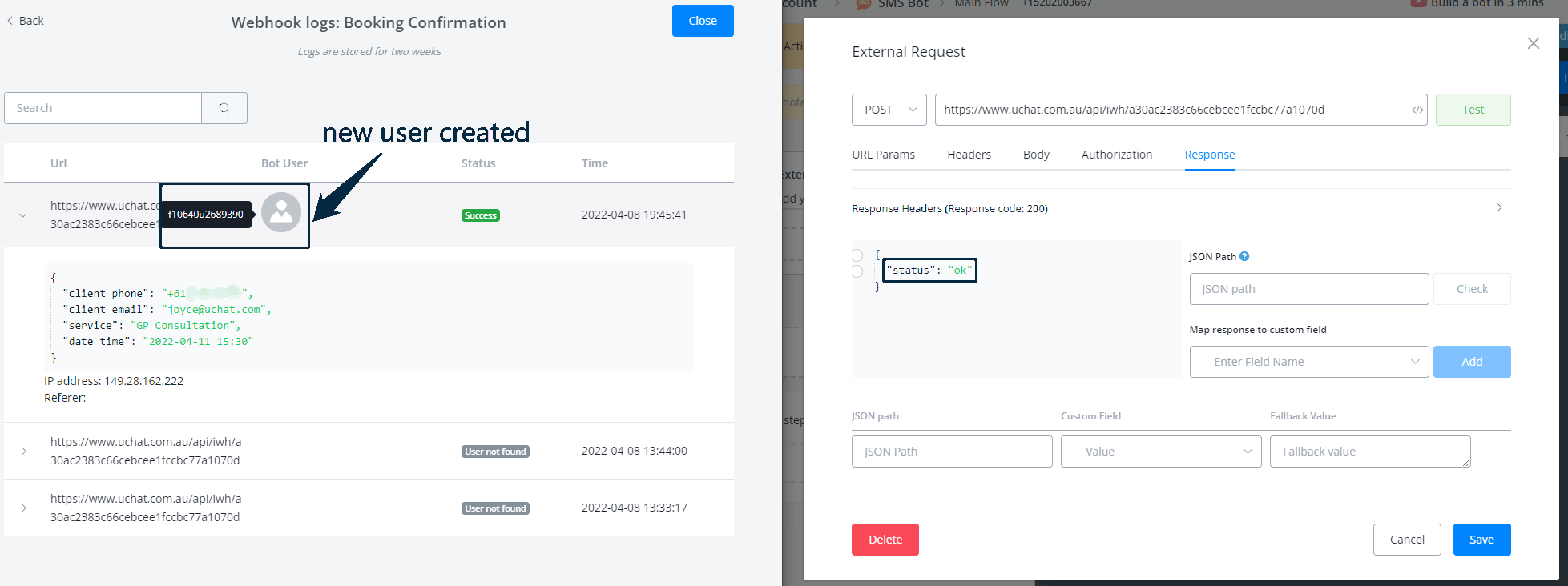Screen dimensions: 1568x586
Task: Open the Enter Field Name dropdown
Action: point(1309,362)
